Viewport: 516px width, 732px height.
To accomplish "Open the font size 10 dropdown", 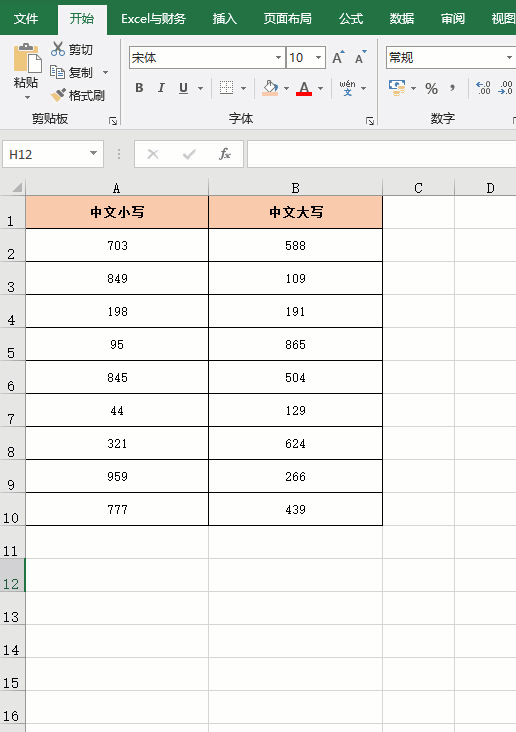I will [x=318, y=57].
